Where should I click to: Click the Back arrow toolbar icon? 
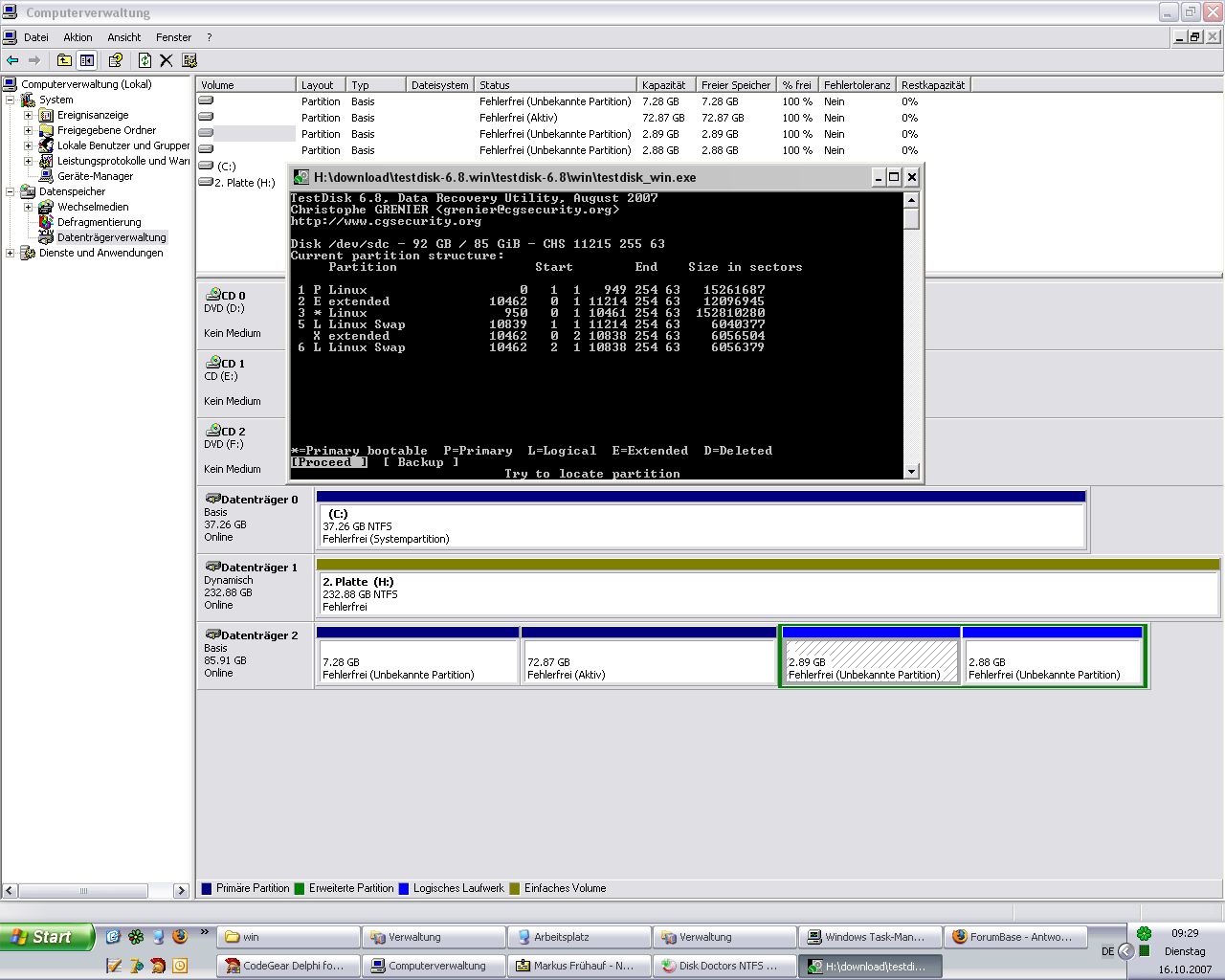pyautogui.click(x=12, y=60)
